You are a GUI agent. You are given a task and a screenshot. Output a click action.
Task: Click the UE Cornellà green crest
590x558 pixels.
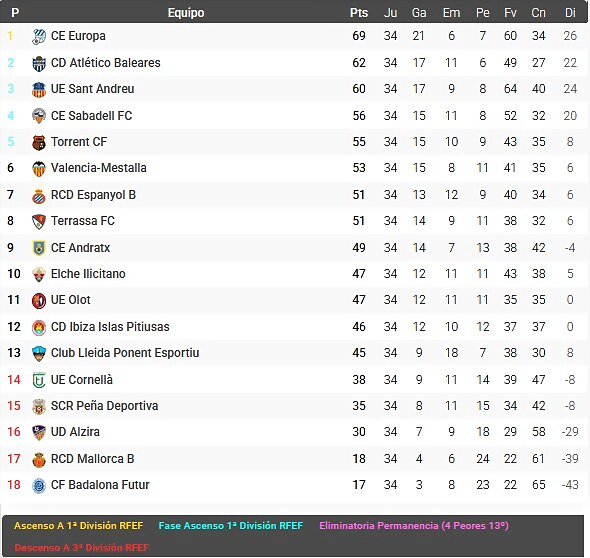coord(39,380)
